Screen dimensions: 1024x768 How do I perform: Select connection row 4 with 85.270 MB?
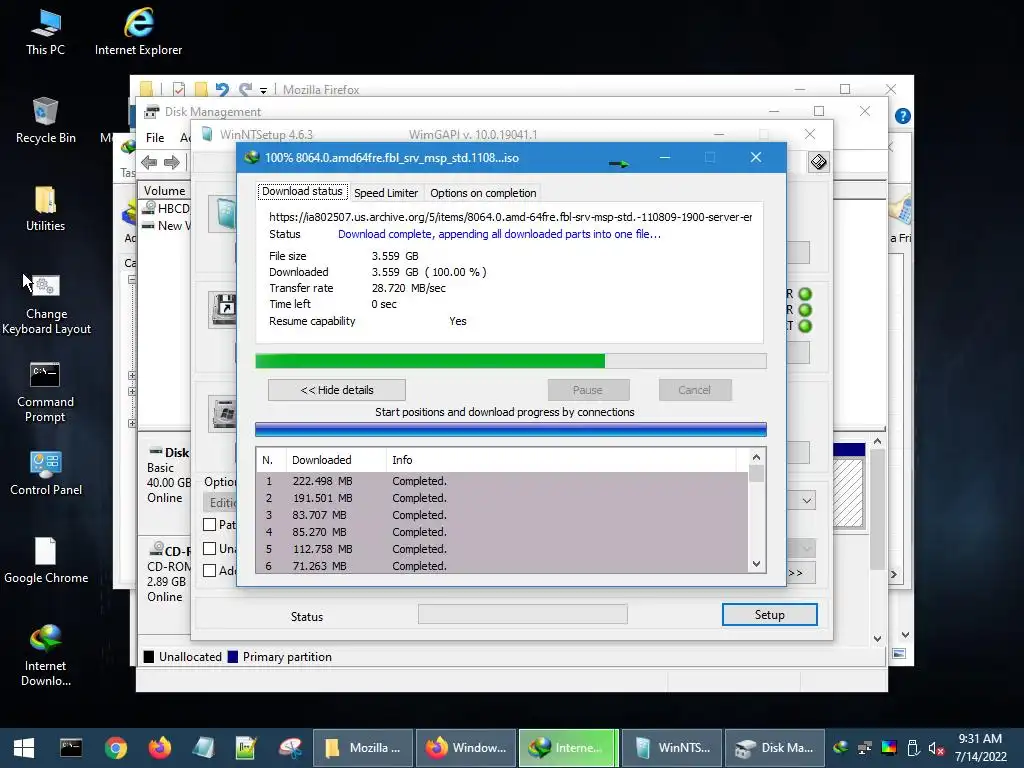(x=502, y=532)
